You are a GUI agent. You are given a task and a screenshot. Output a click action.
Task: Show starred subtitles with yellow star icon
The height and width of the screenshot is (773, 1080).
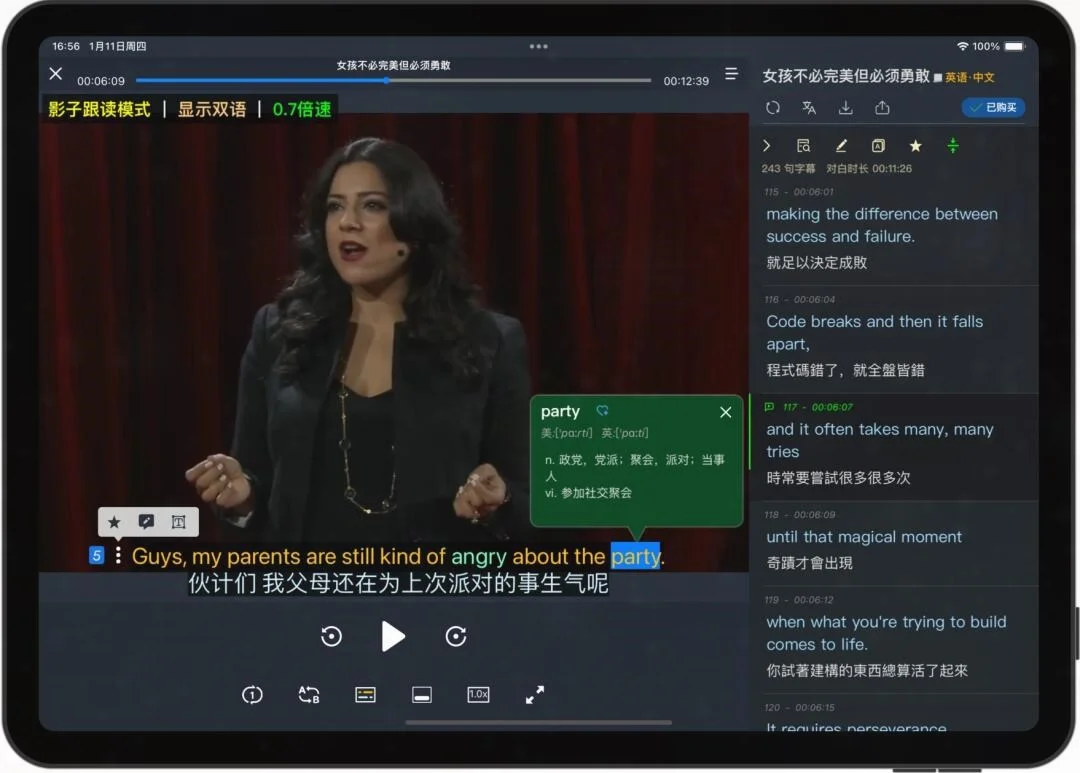915,145
